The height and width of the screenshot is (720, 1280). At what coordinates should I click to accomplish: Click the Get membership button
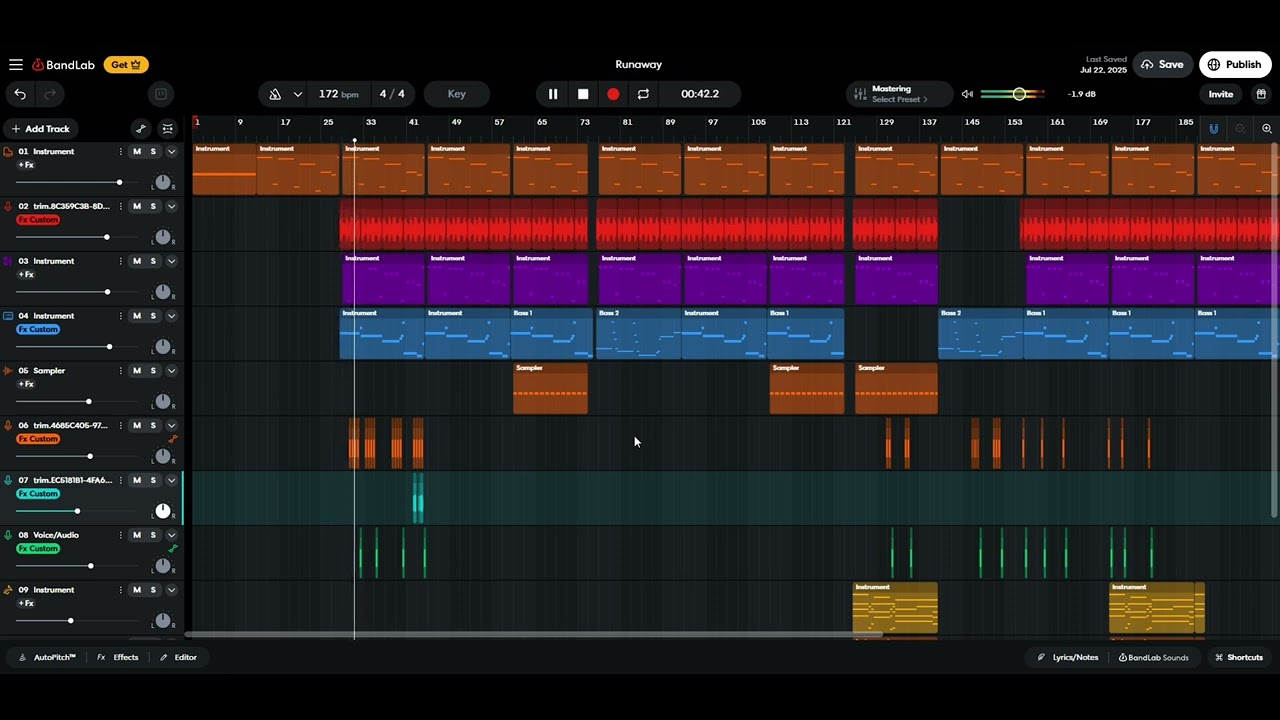point(127,65)
